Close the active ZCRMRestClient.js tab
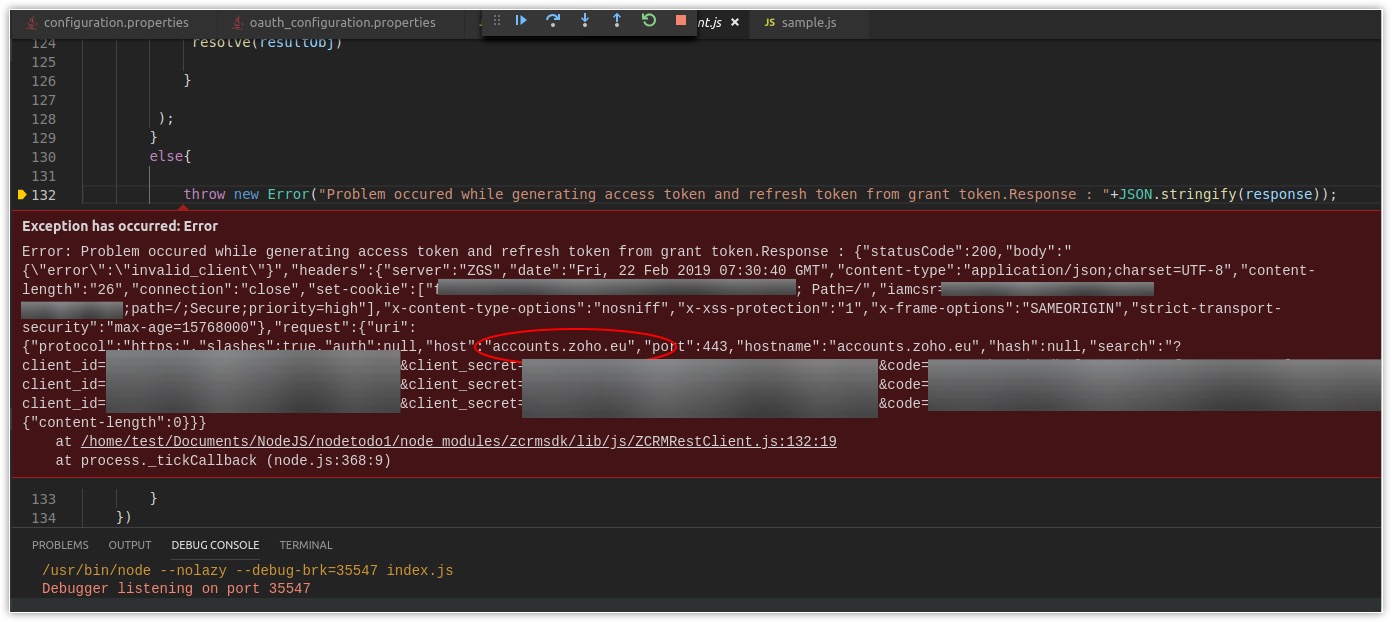Screen dimensions: 1392x622 click(735, 22)
